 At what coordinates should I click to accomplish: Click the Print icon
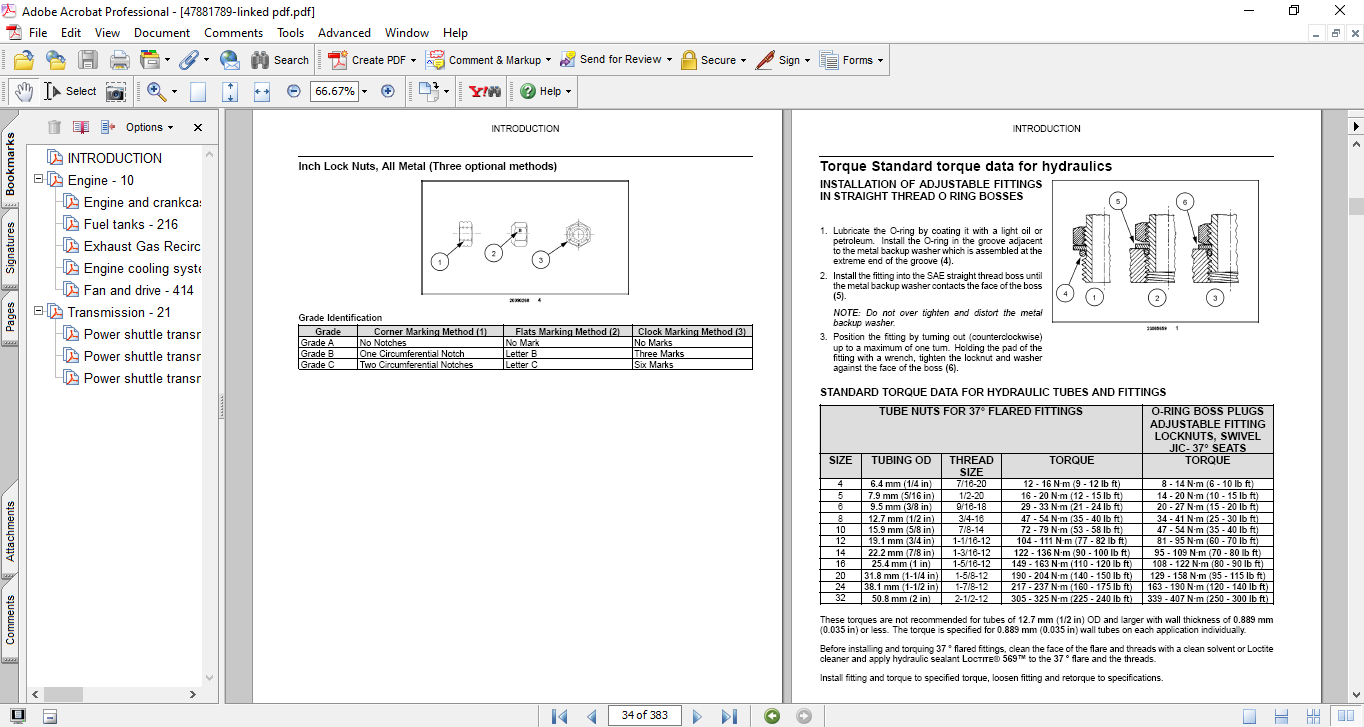pos(119,60)
